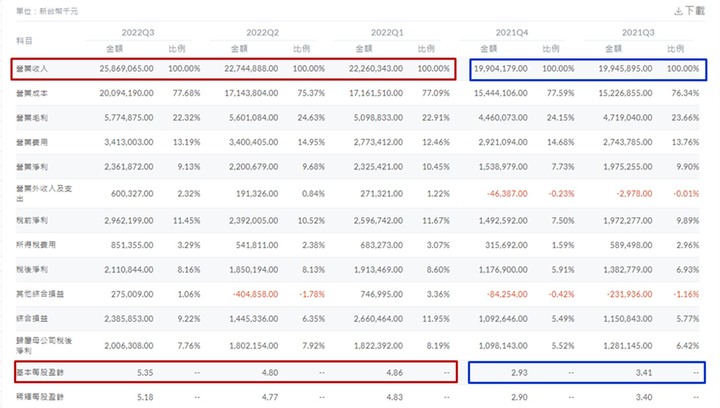Click the 科目 header label
The width and height of the screenshot is (720, 408).
(x=24, y=40)
